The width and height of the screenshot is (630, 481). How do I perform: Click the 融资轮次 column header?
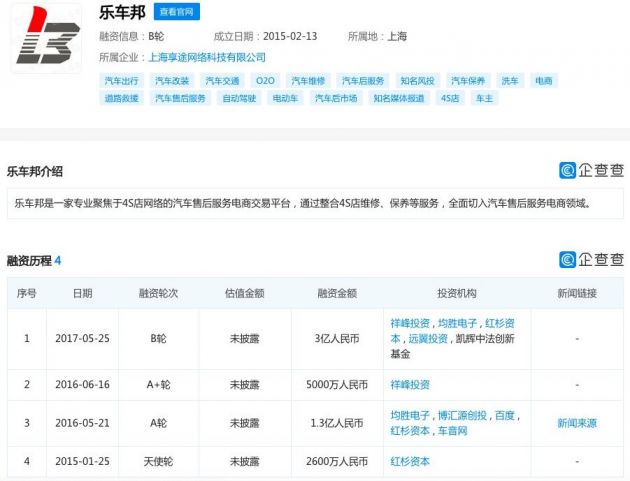(158, 293)
